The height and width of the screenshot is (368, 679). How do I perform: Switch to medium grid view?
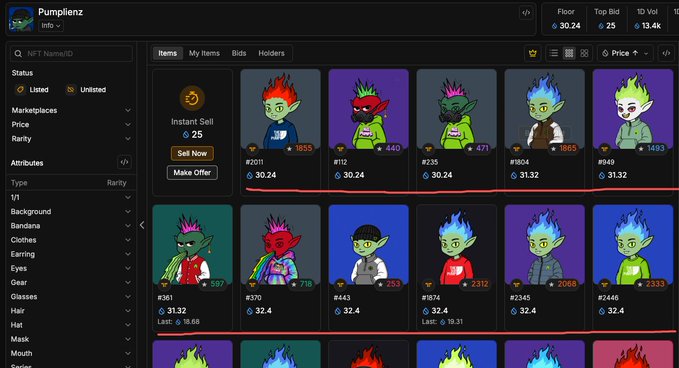tap(569, 53)
